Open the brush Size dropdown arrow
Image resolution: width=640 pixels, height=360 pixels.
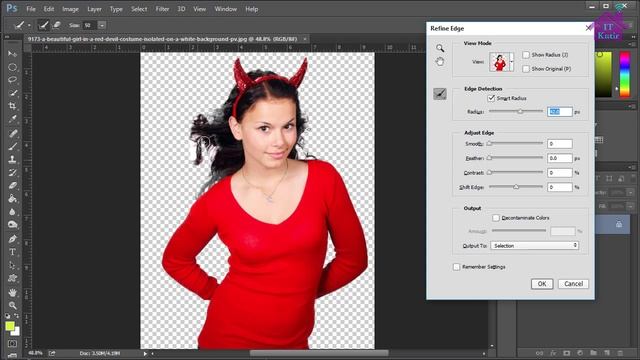tap(102, 25)
